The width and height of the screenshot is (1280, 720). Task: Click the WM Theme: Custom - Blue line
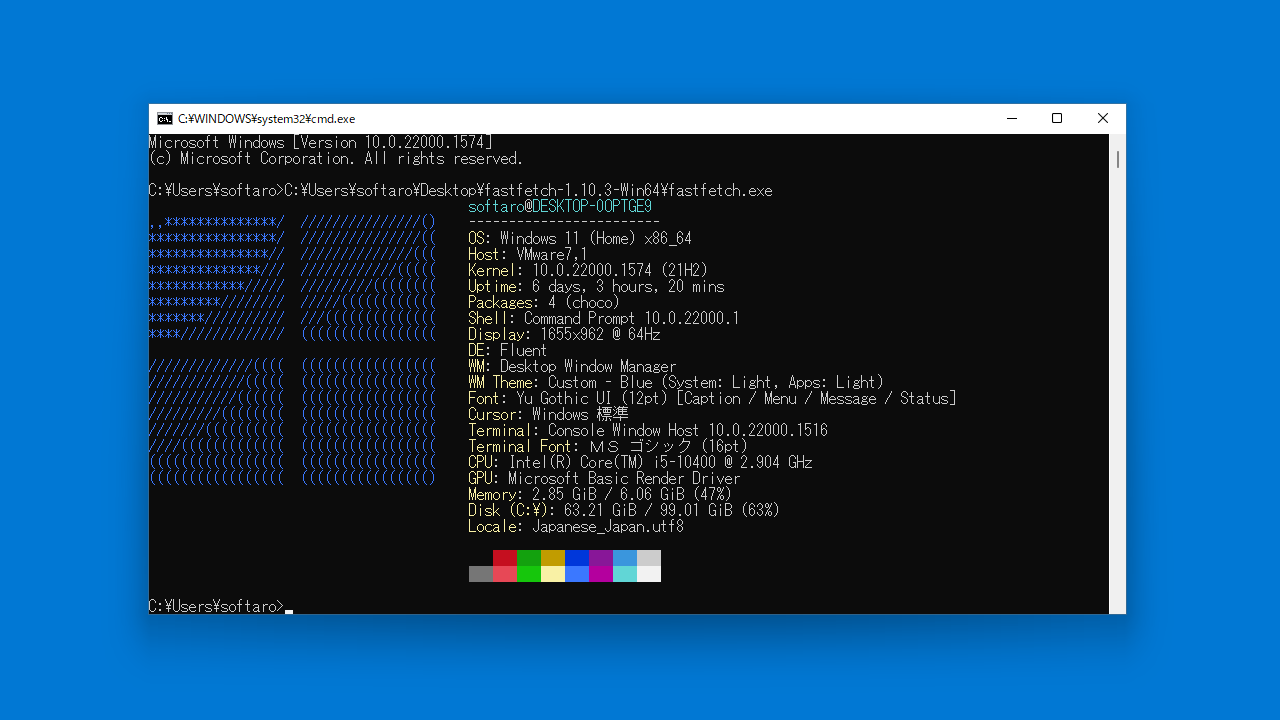click(676, 383)
